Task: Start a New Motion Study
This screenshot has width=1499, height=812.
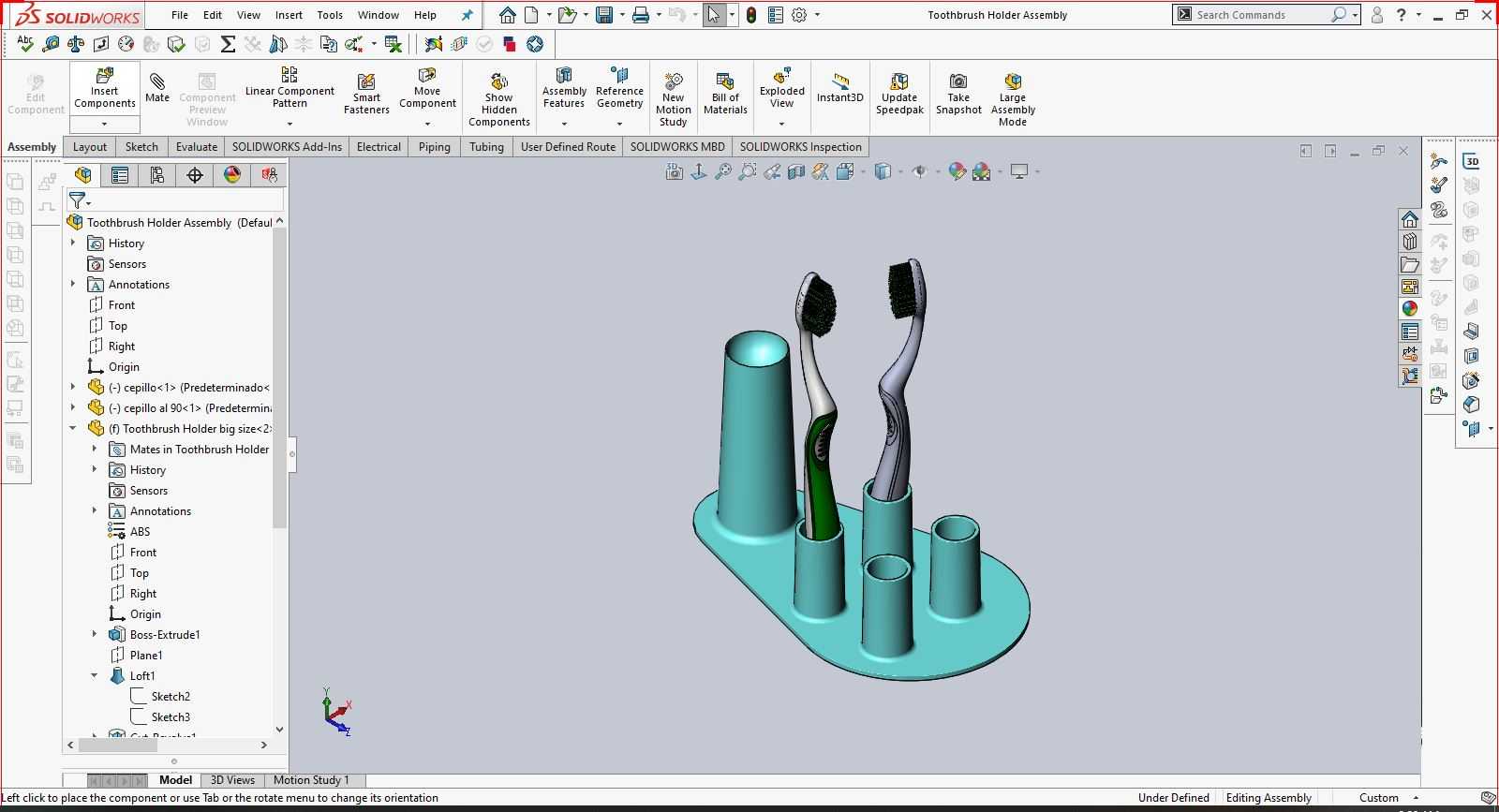Action: pos(673,99)
